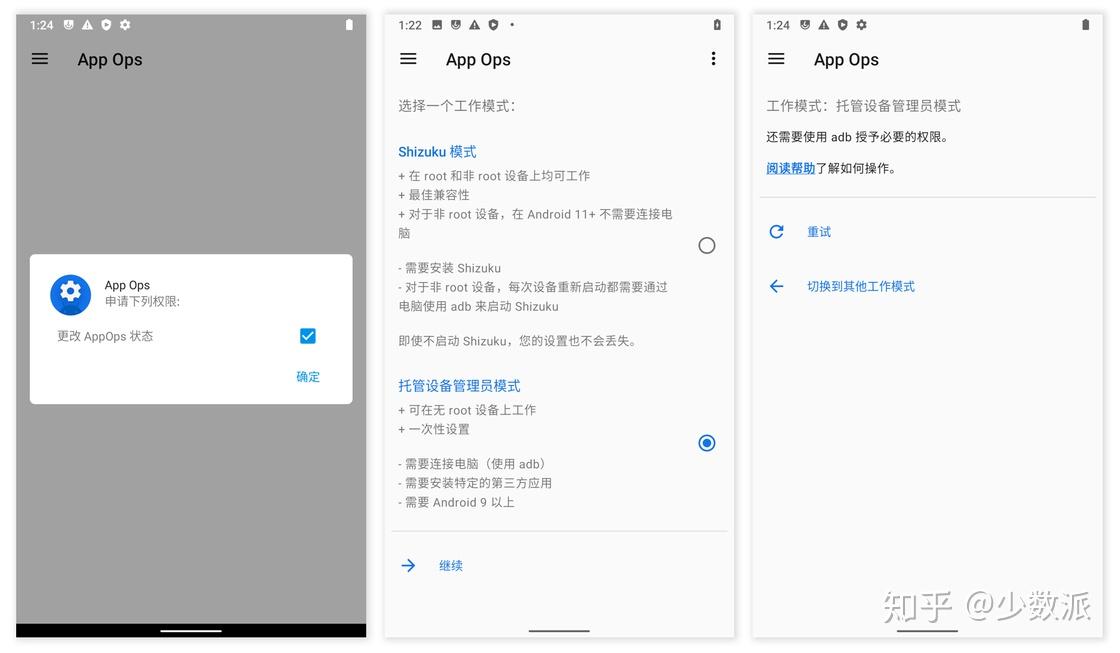
Task: Tap the 重试 text button
Action: pyautogui.click(x=819, y=231)
